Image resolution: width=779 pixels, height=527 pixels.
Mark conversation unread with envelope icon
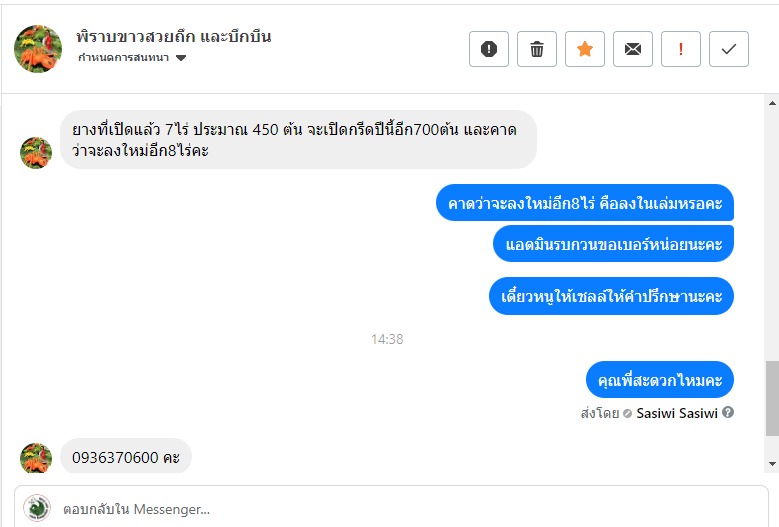click(633, 49)
